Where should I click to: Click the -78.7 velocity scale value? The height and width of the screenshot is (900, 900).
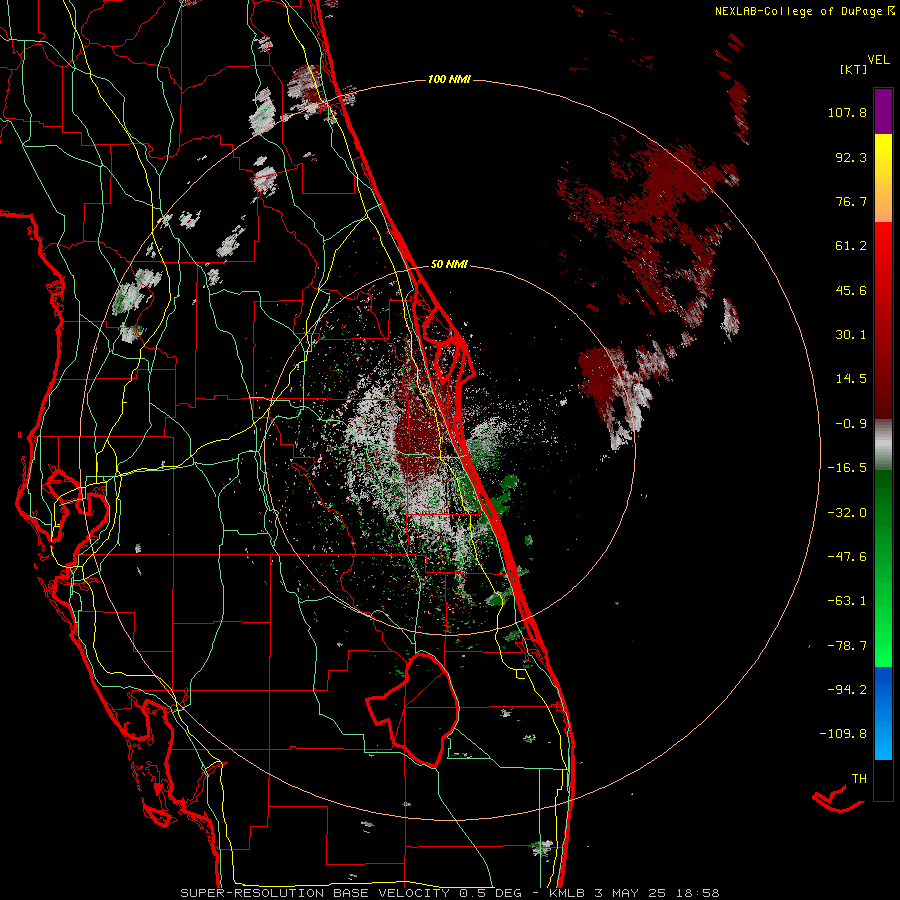847,646
